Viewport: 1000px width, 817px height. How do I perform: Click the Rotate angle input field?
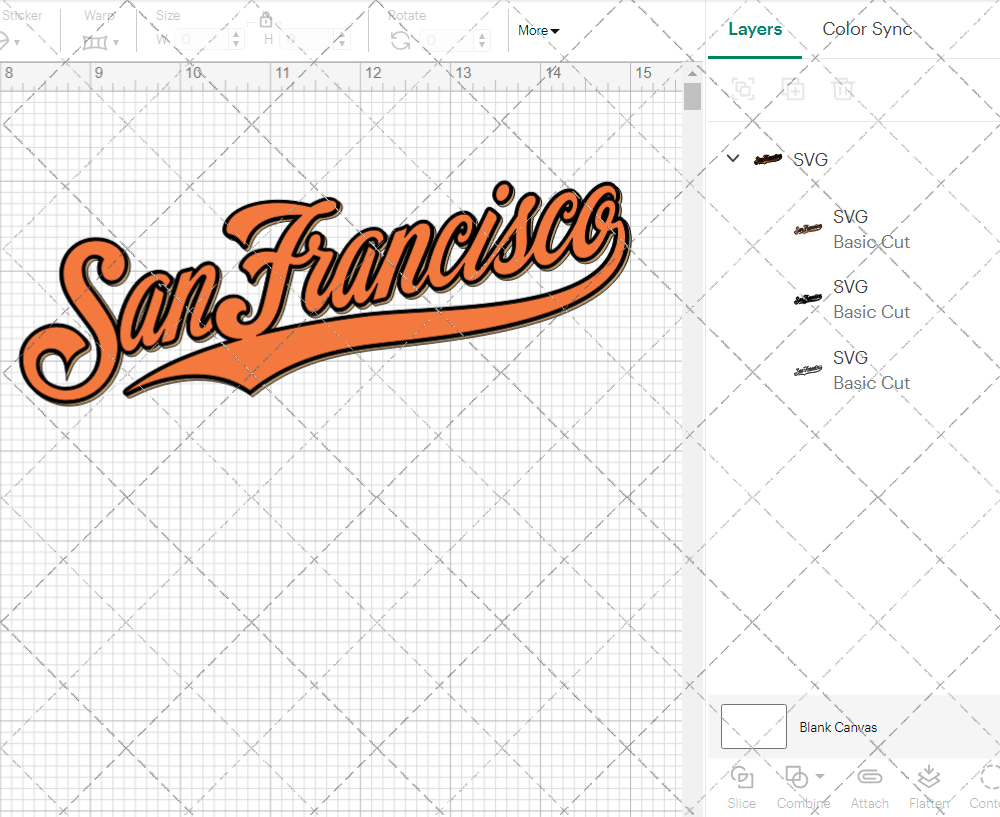(448, 40)
